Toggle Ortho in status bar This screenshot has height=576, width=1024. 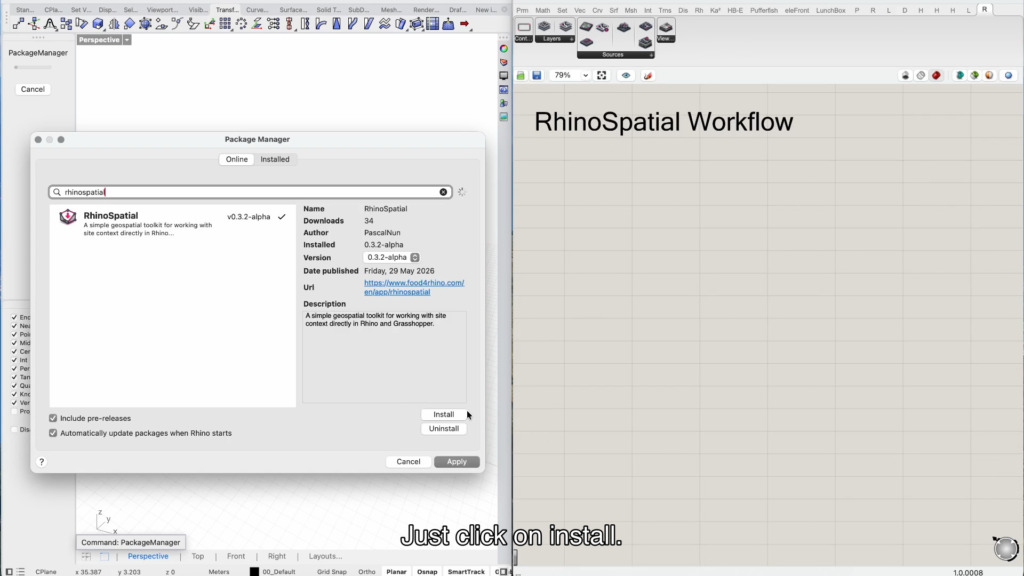(x=367, y=571)
